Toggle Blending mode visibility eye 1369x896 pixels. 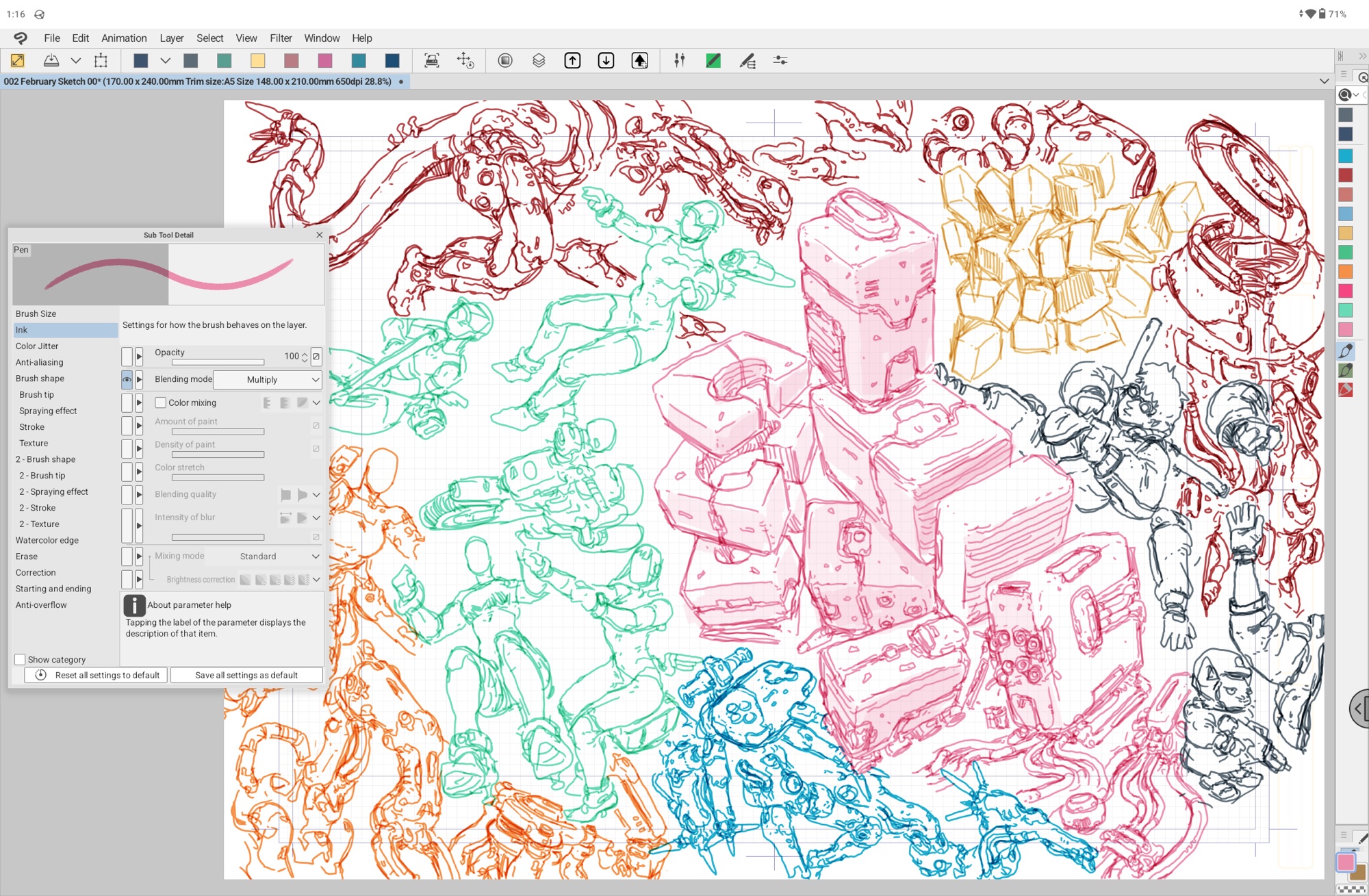[x=127, y=379]
